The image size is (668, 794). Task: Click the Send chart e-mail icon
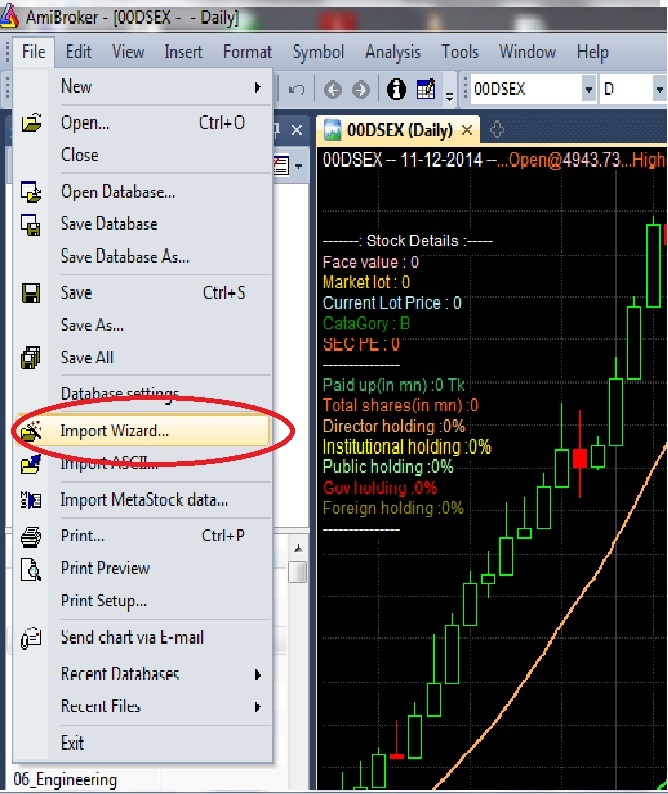(31, 638)
